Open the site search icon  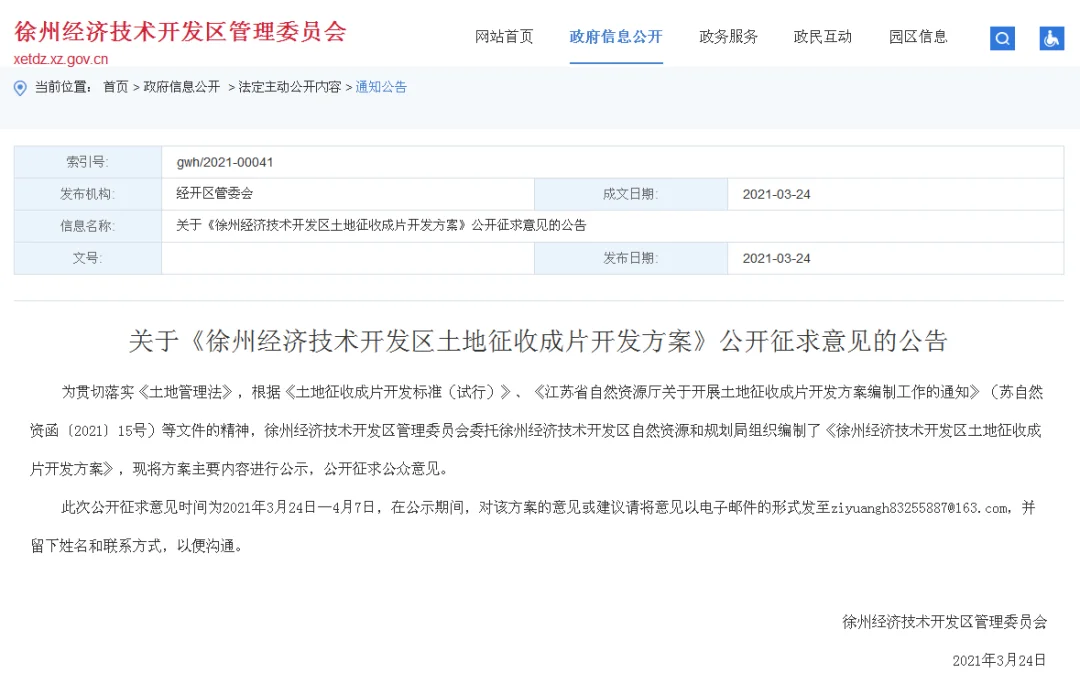(1002, 38)
